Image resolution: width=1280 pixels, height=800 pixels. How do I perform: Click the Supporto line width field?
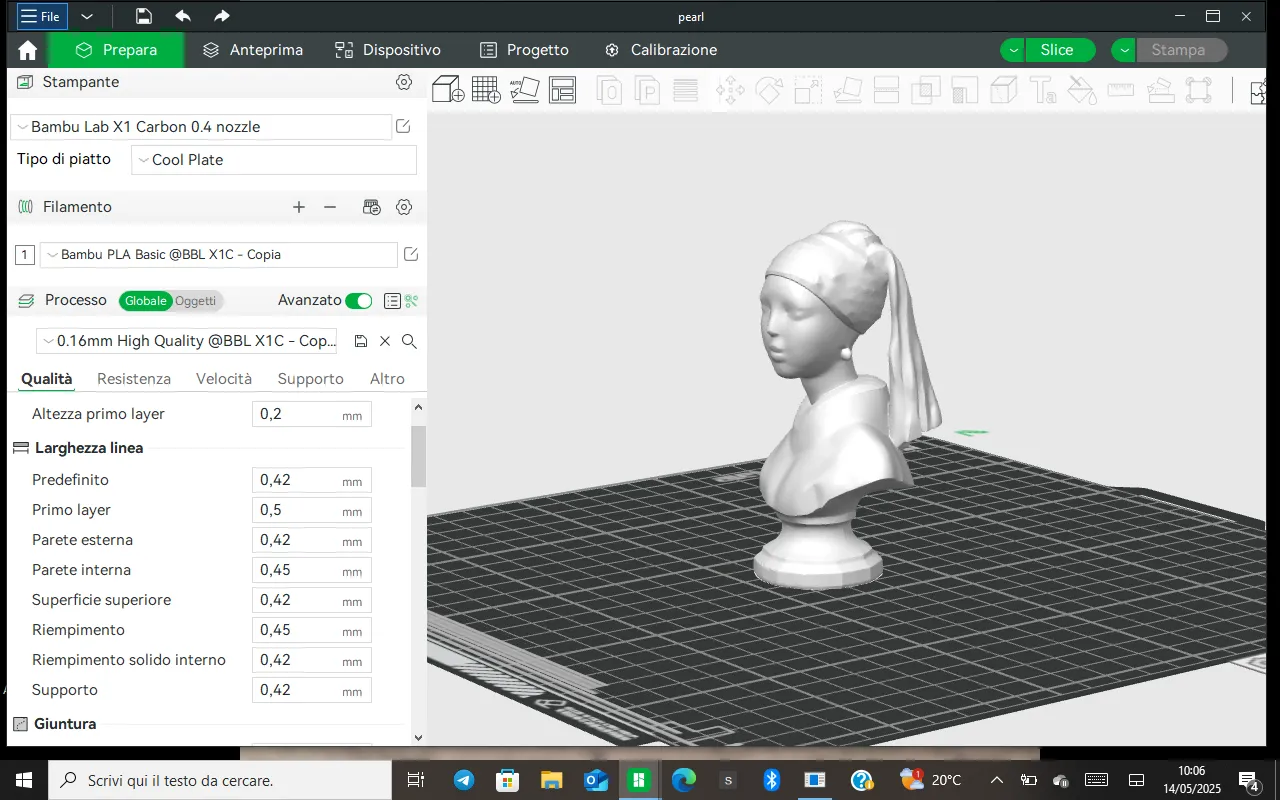312,690
